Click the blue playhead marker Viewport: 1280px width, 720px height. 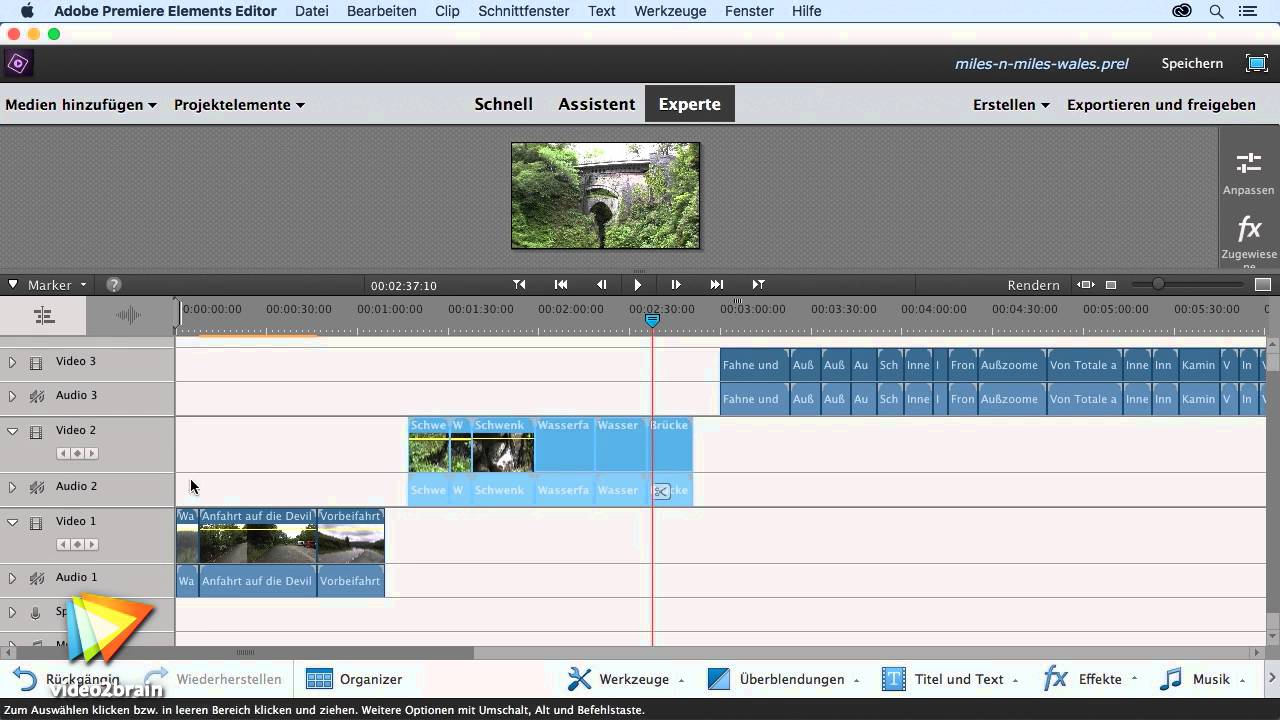pos(652,320)
